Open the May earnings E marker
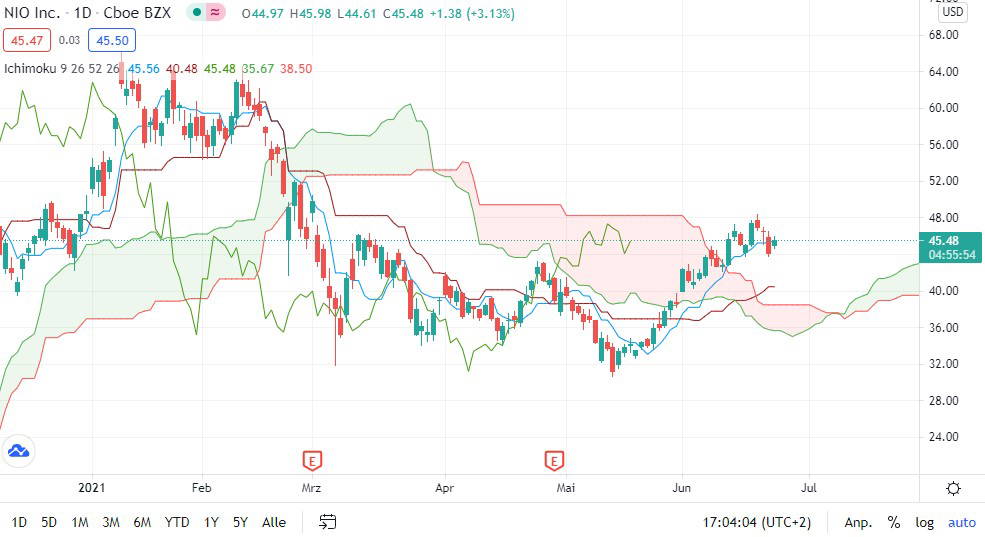Screen dimensions: 985x537 pos(553,460)
